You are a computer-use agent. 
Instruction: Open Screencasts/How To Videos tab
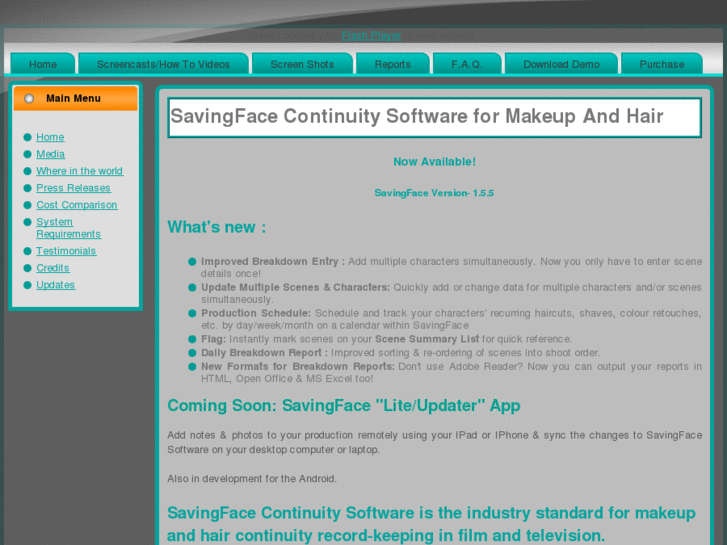click(x=163, y=64)
